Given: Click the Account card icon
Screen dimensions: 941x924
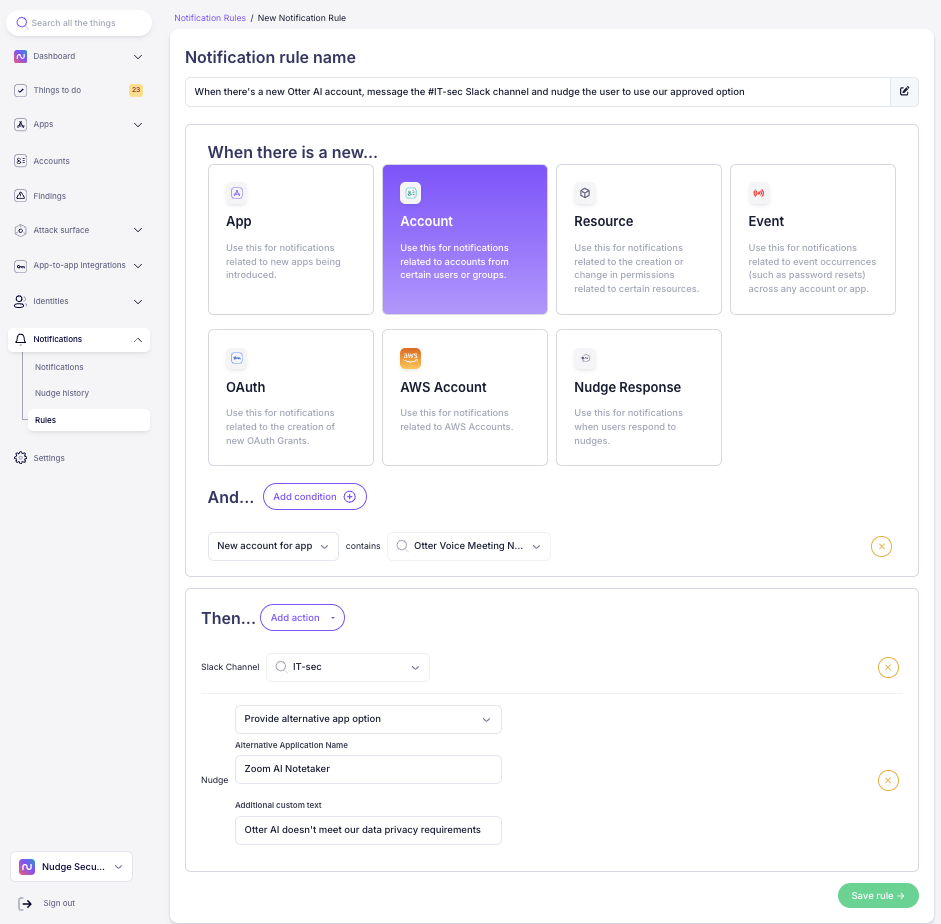Looking at the screenshot, I should (x=410, y=193).
